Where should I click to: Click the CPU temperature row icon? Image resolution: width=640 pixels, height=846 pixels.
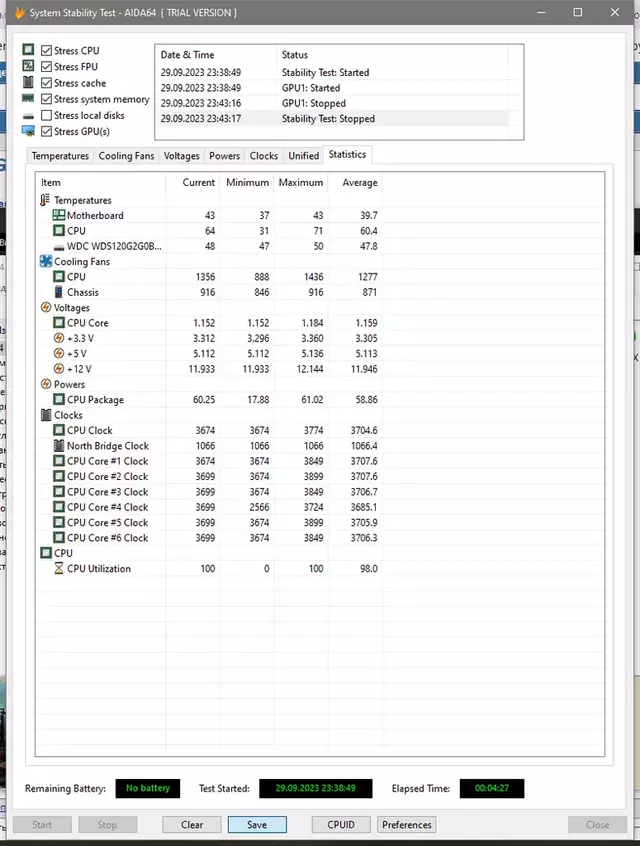pos(58,230)
